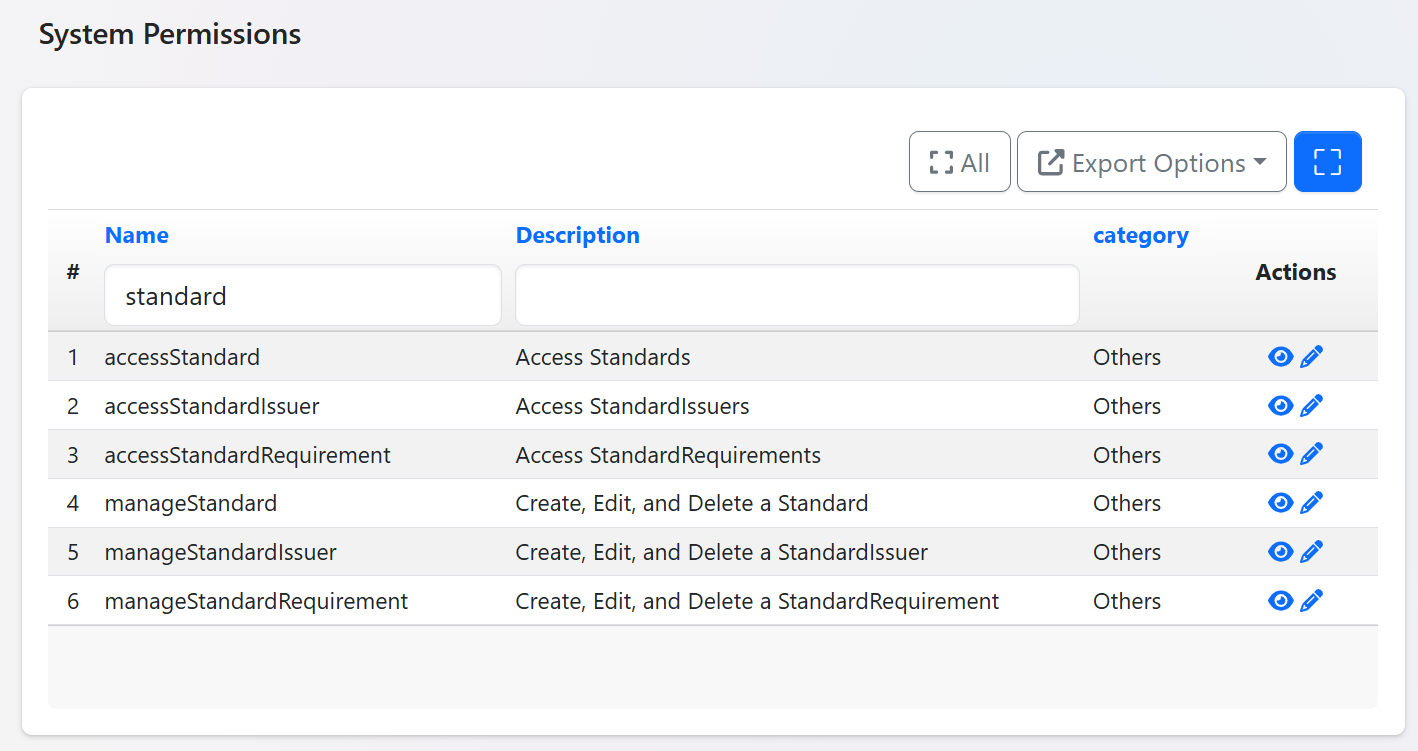The height and width of the screenshot is (751, 1418).
Task: Show details for the manageStandardIssuer permission
Action: point(1280,552)
